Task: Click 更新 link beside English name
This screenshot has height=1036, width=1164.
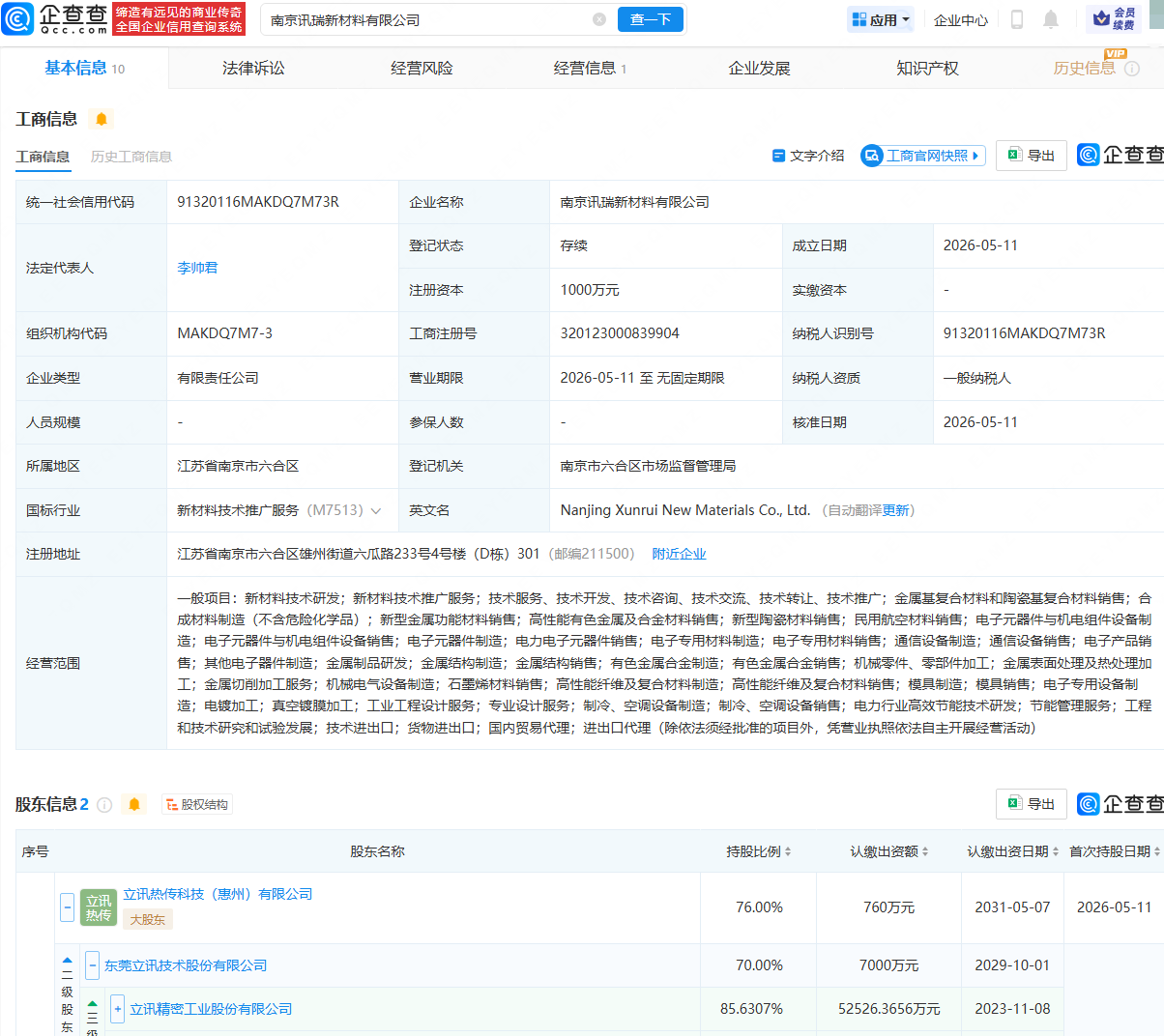Action: [x=895, y=510]
